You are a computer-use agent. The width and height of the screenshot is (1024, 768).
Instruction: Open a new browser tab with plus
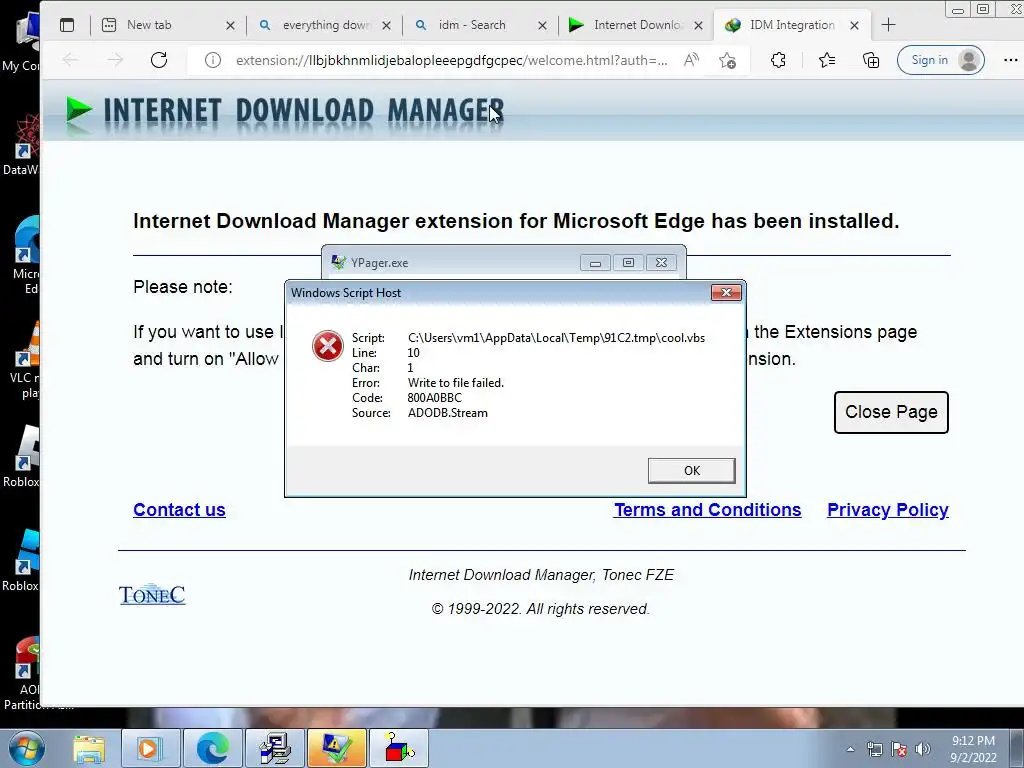tap(888, 25)
